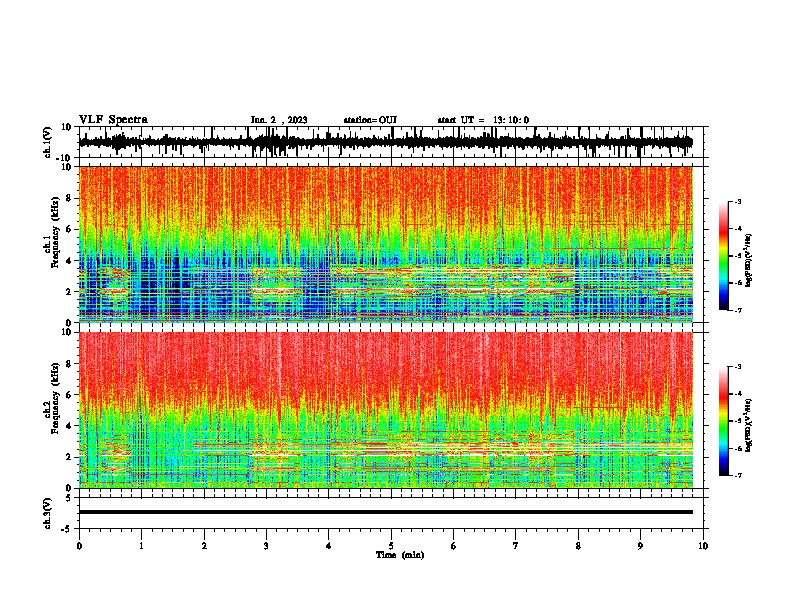Click the "6" kHz tick on ch.2 spectrogram
The image size is (792, 612).
pyautogui.click(x=69, y=395)
